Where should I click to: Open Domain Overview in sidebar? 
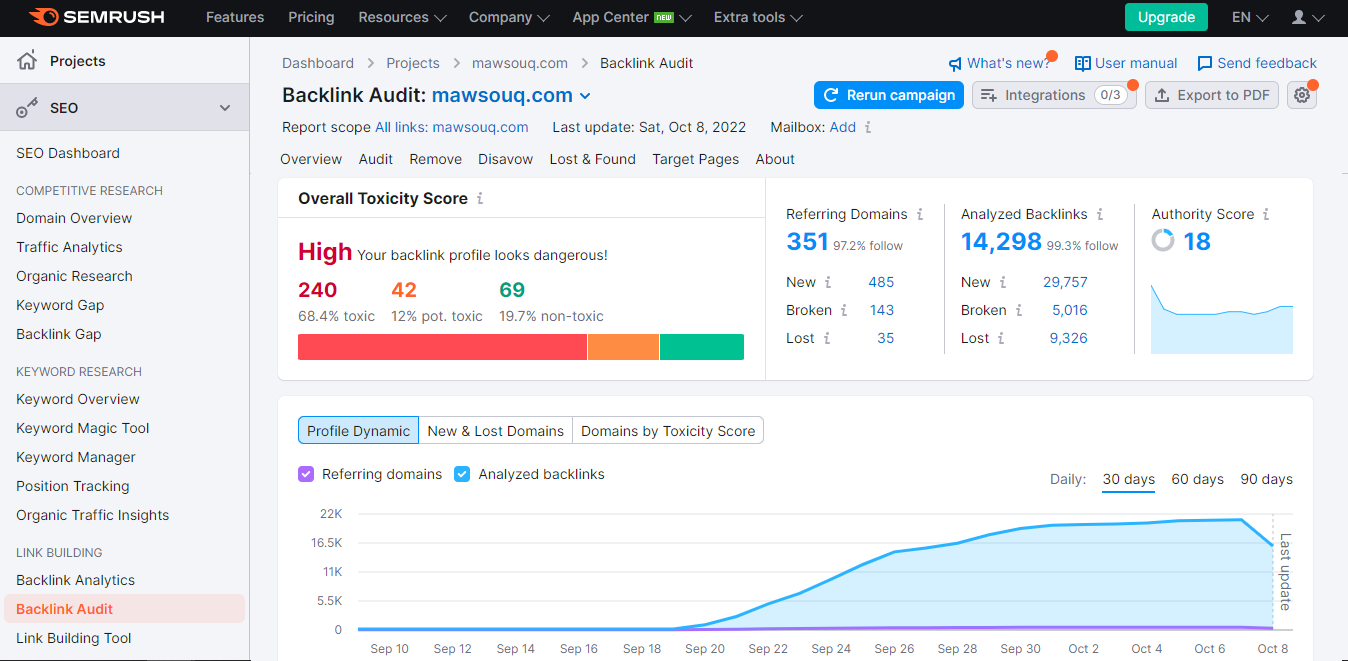pyautogui.click(x=74, y=218)
